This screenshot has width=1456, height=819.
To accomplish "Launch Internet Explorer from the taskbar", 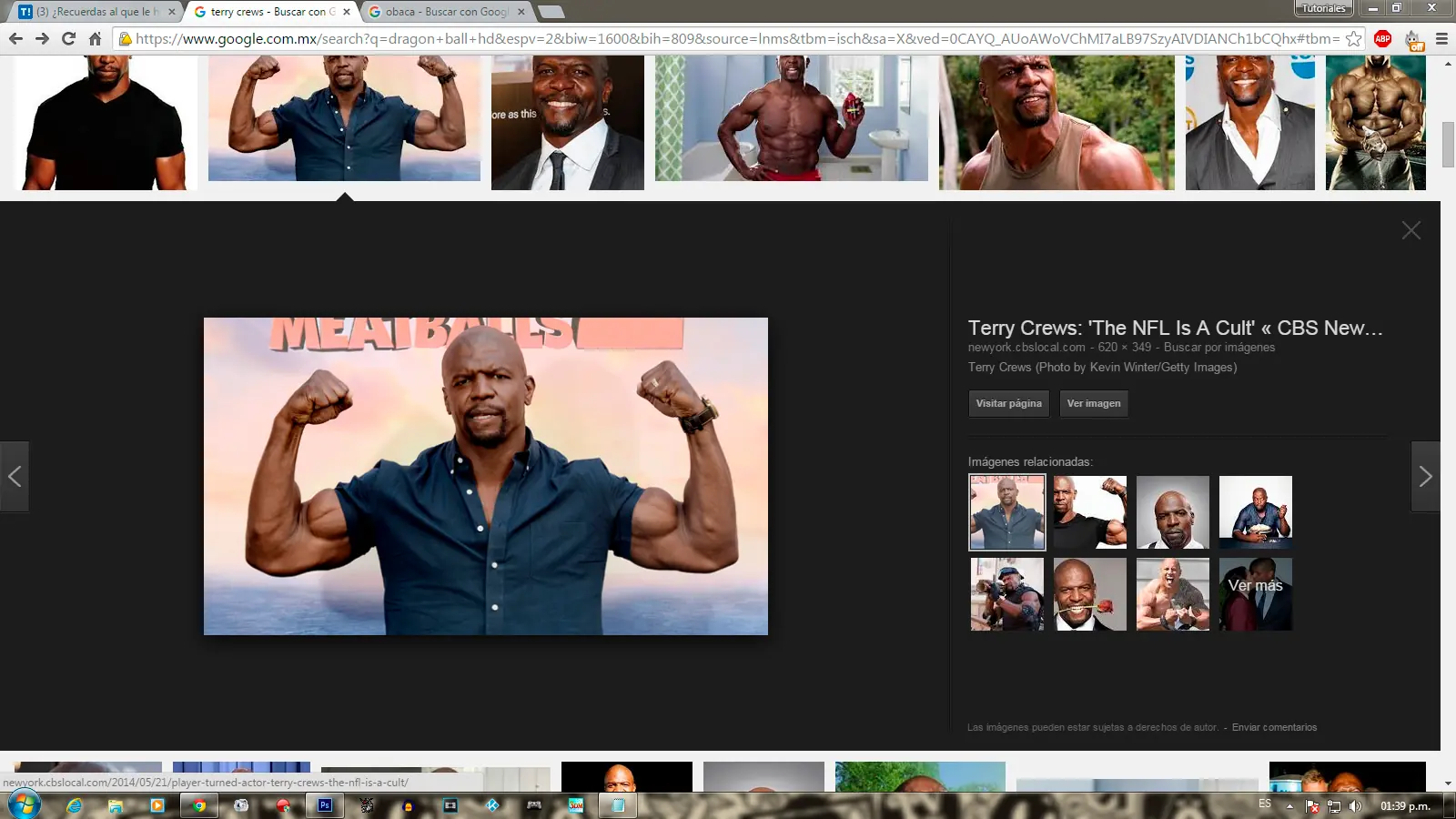I will point(75,805).
